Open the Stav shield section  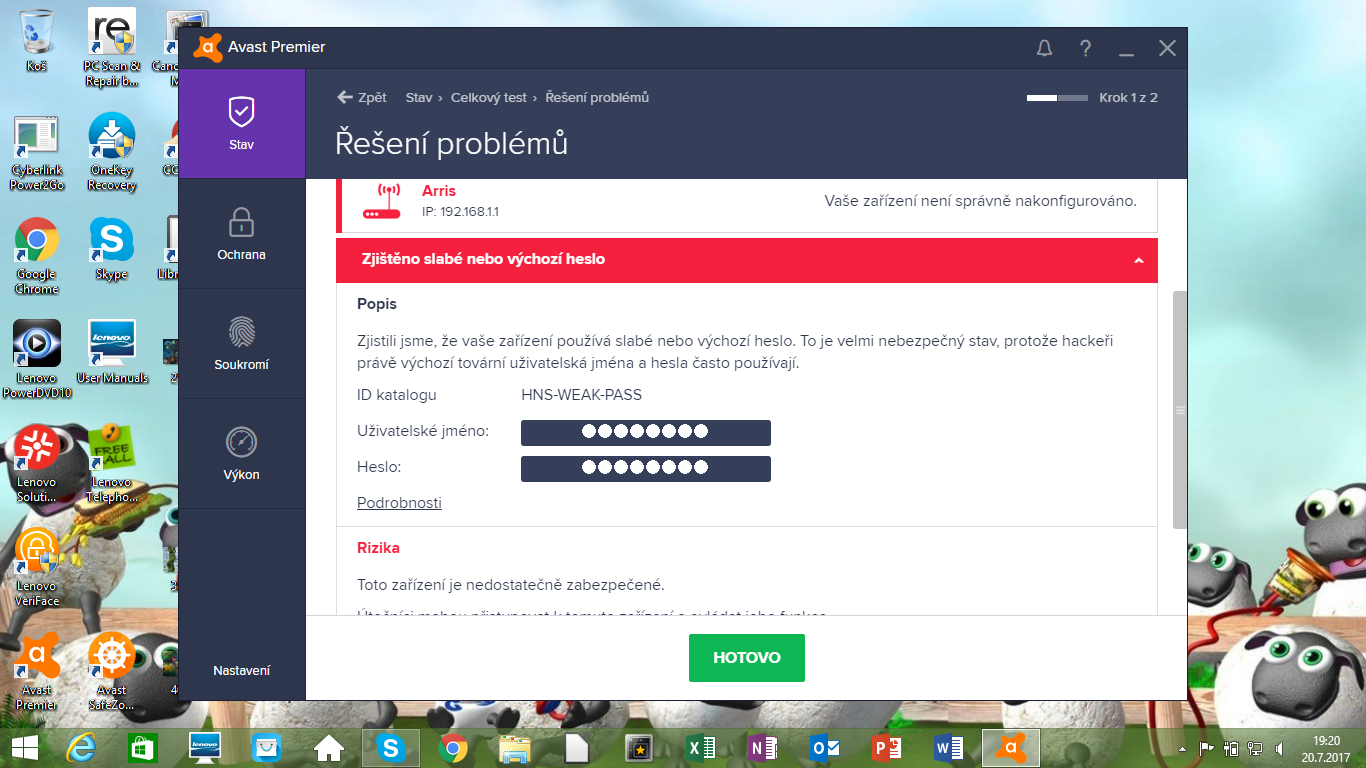pyautogui.click(x=241, y=123)
